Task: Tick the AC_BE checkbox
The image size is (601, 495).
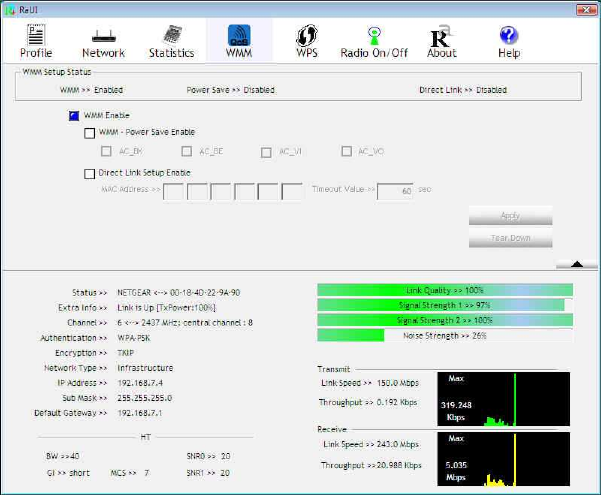Action: pos(187,151)
